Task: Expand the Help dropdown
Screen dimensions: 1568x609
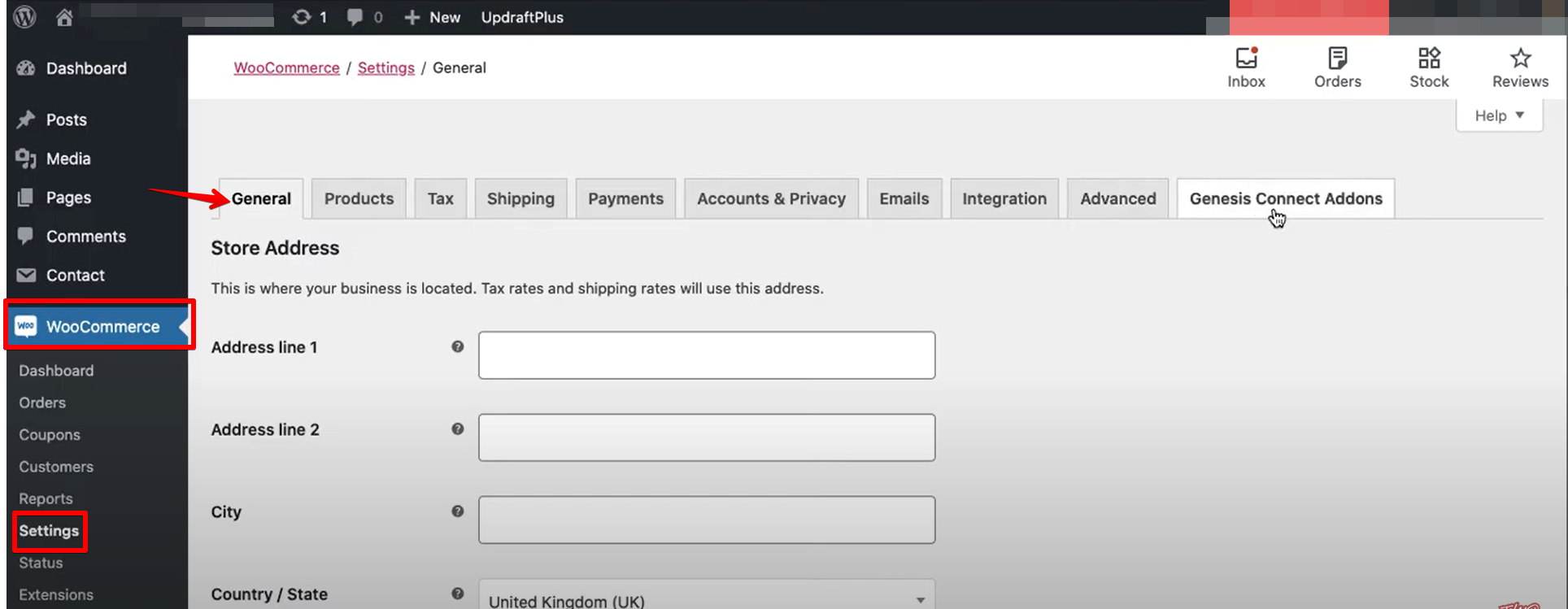Action: pos(1499,115)
